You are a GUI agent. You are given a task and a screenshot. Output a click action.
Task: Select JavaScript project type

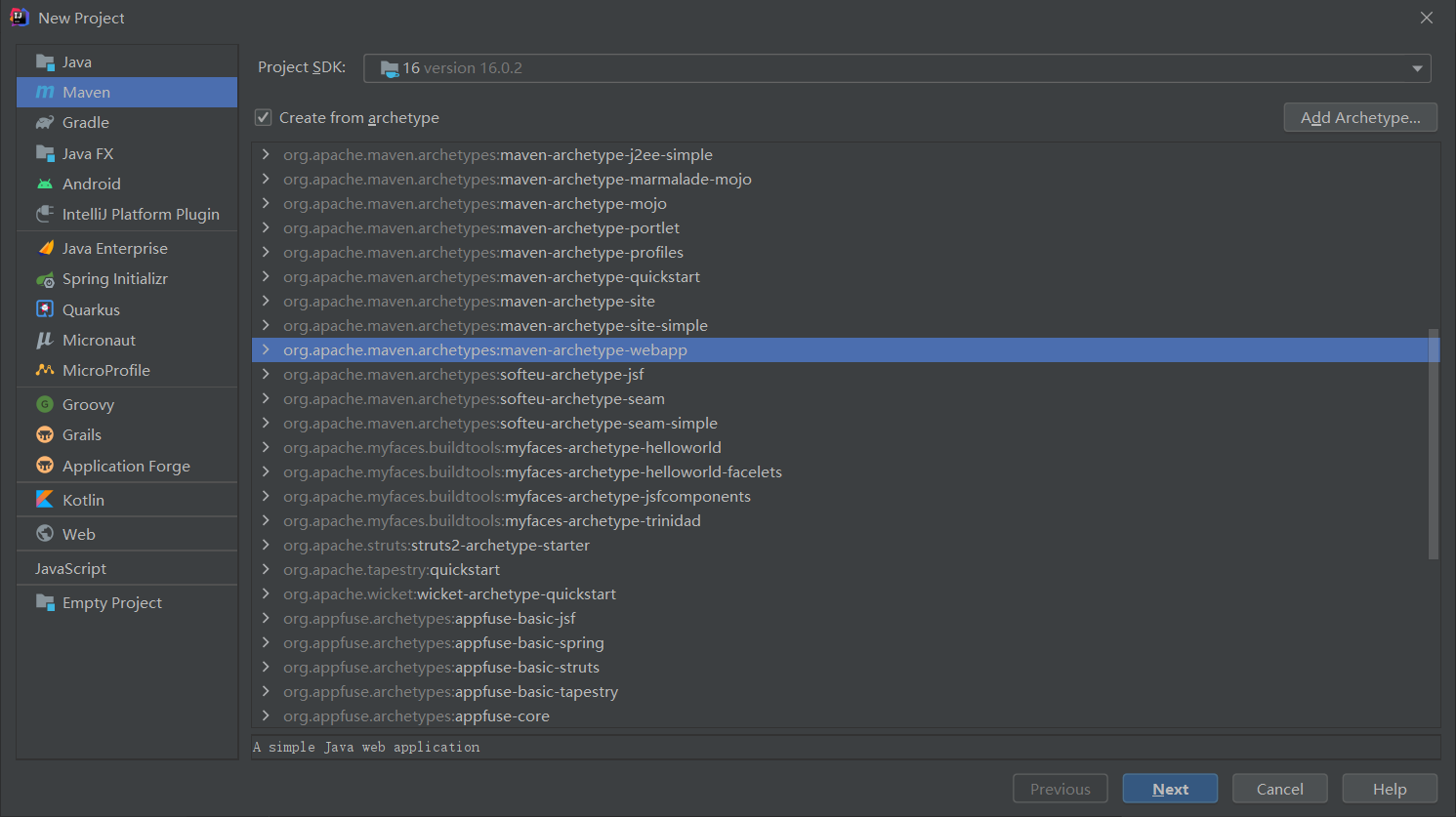(x=70, y=568)
